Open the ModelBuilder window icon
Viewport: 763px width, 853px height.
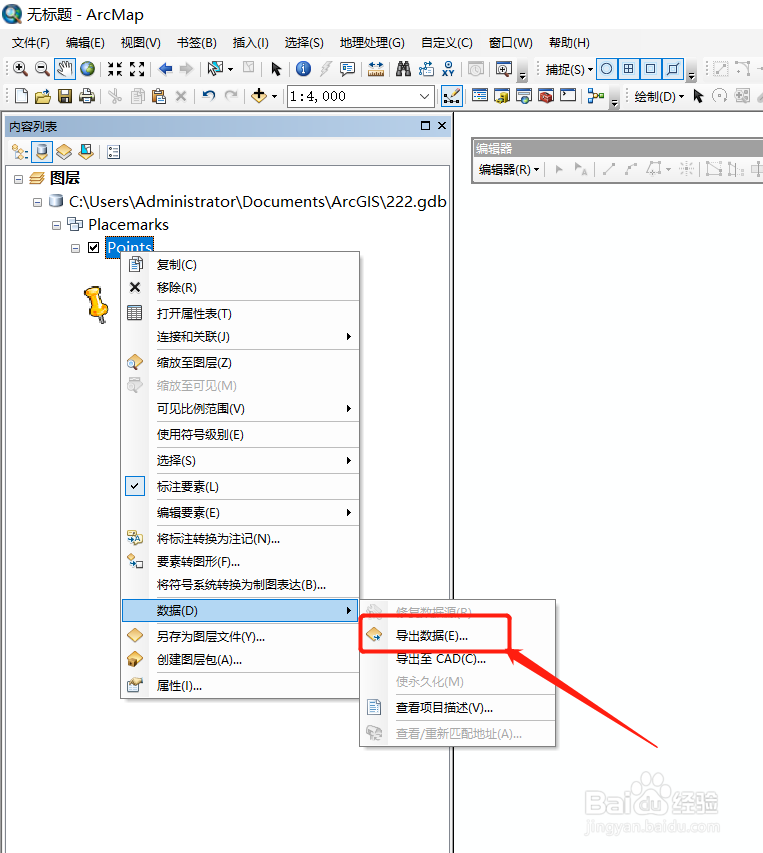point(596,96)
